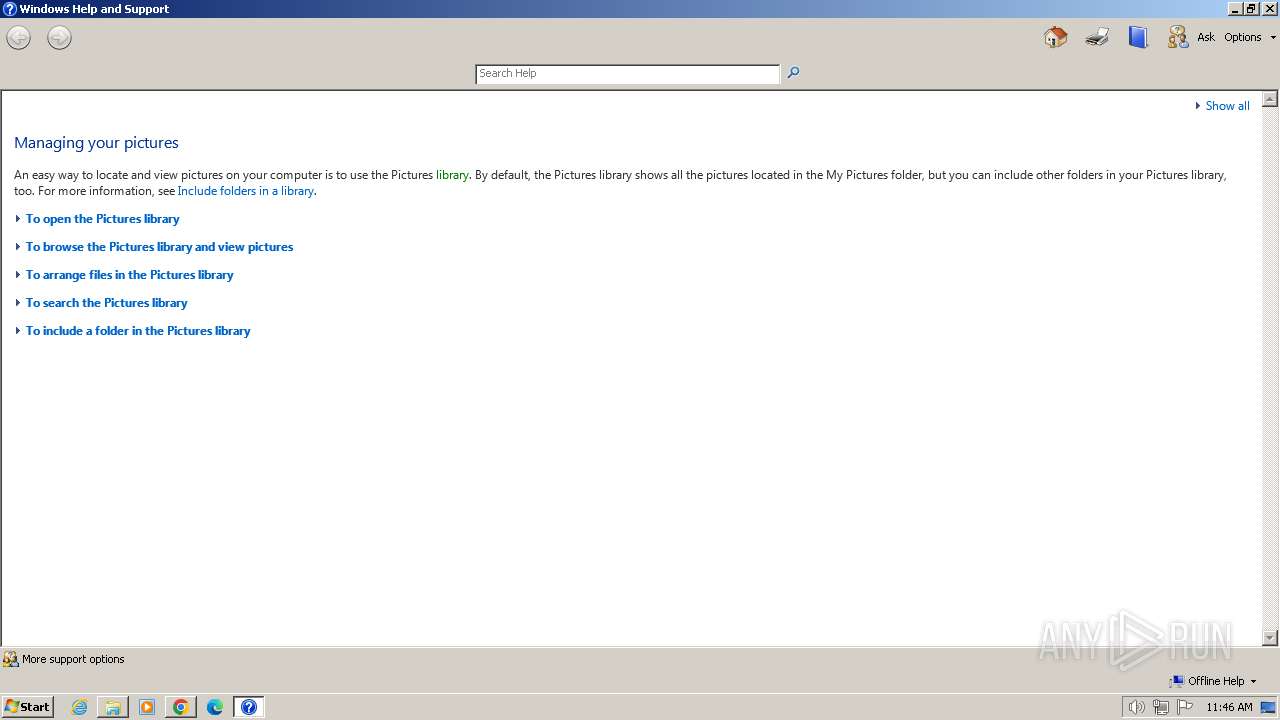
Task: Click the taskbar clock 11:46 AM
Action: [x=1229, y=707]
